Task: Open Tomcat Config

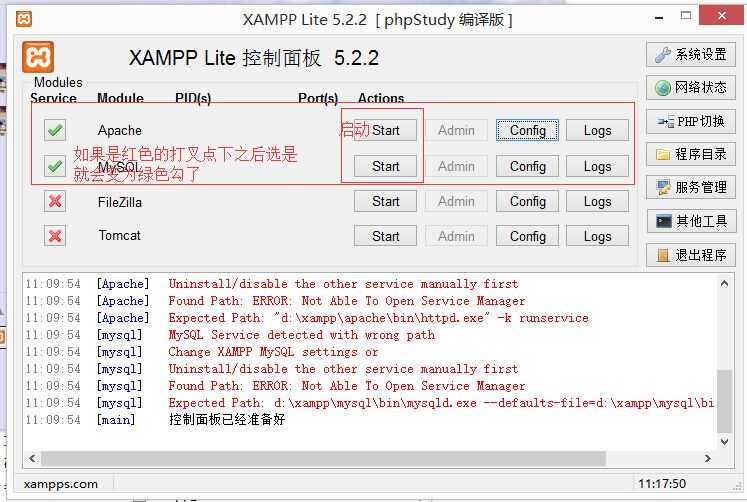Action: (x=527, y=236)
